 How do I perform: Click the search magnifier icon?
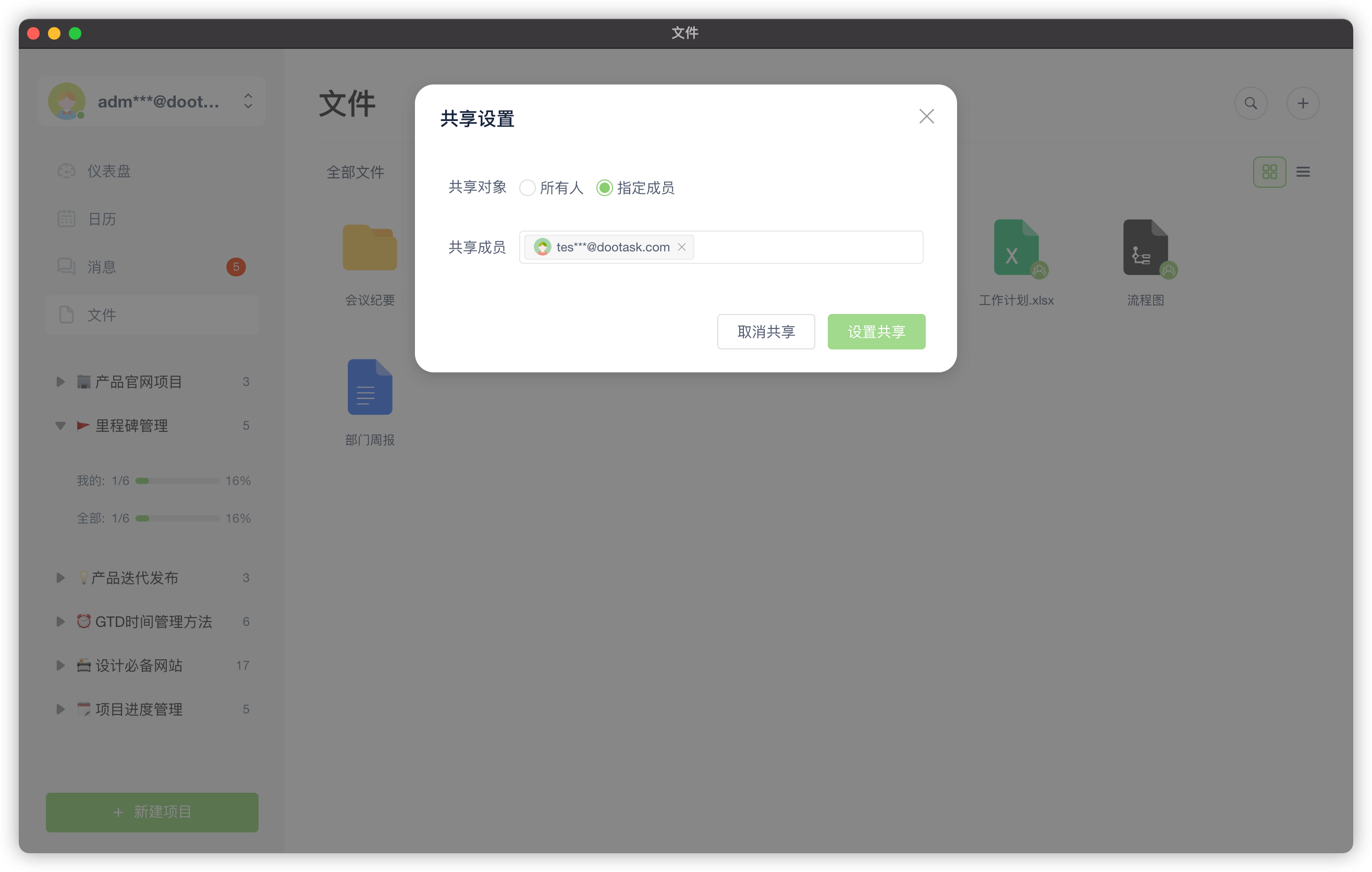[1250, 103]
